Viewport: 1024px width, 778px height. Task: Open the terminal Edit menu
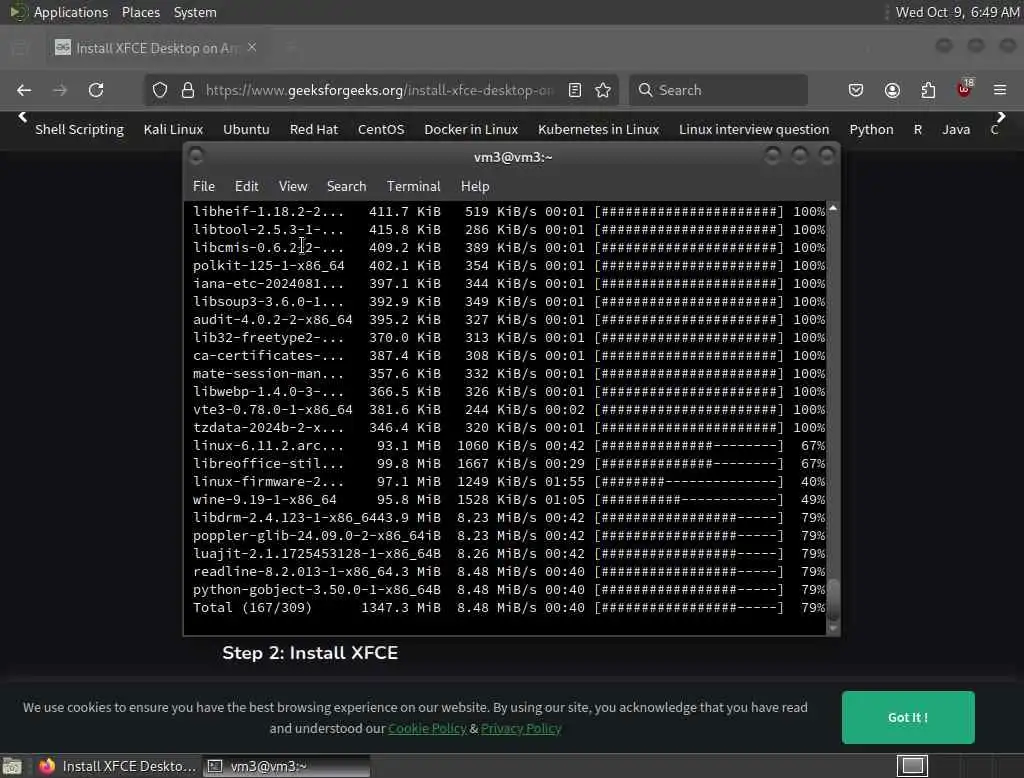[246, 186]
